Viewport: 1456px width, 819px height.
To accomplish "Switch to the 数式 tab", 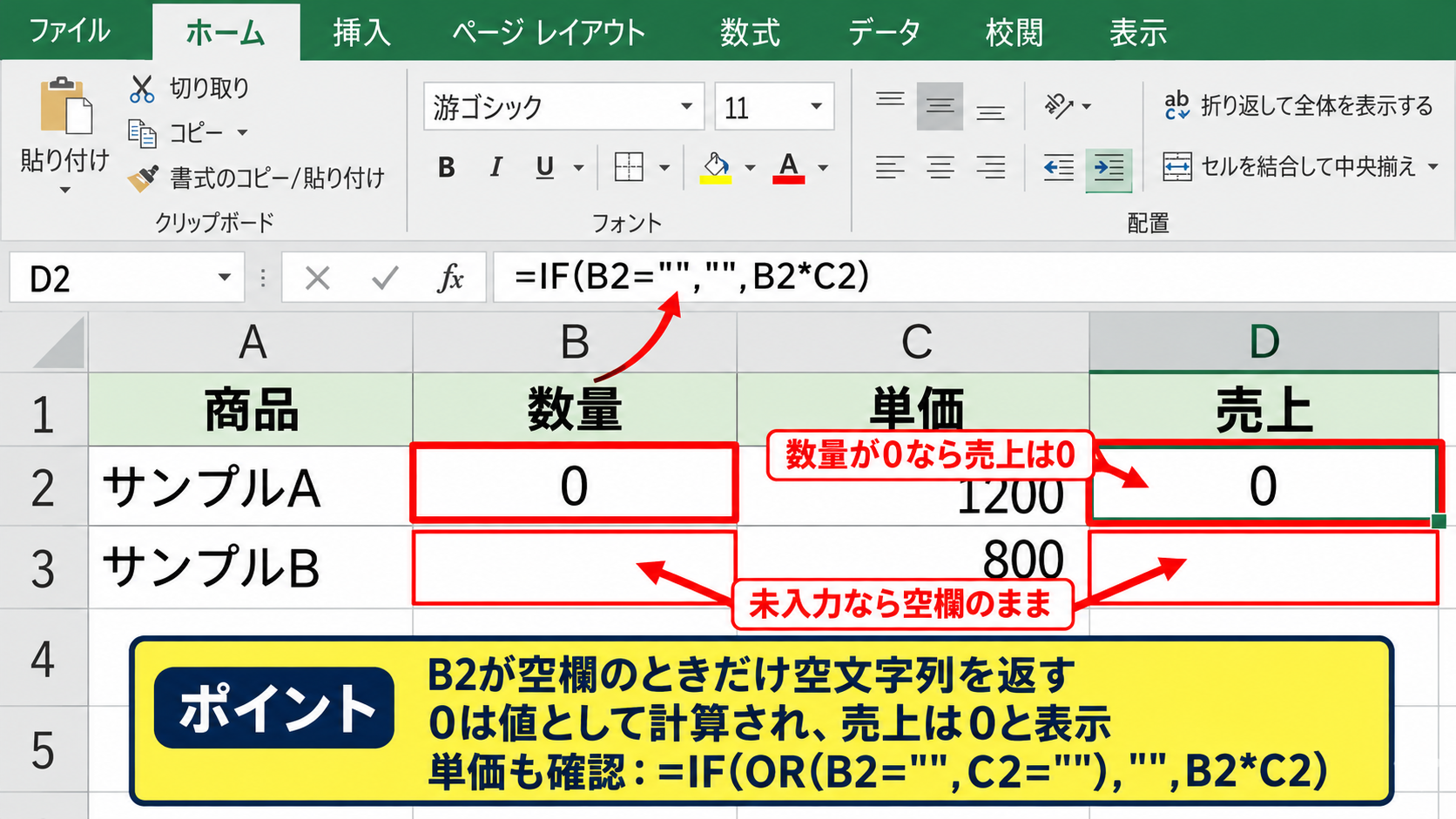I will click(x=750, y=32).
